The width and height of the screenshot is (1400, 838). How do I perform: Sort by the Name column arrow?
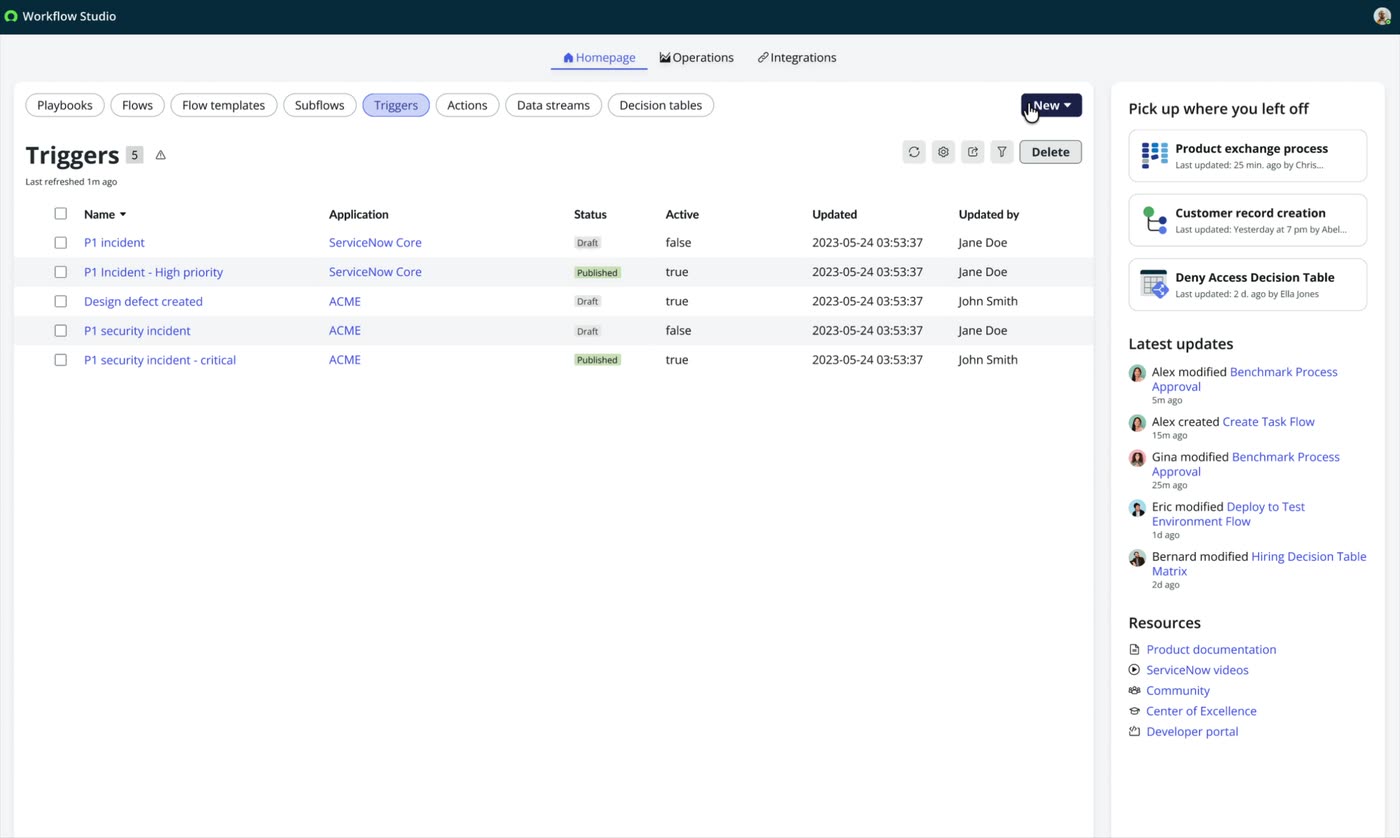[x=123, y=214]
